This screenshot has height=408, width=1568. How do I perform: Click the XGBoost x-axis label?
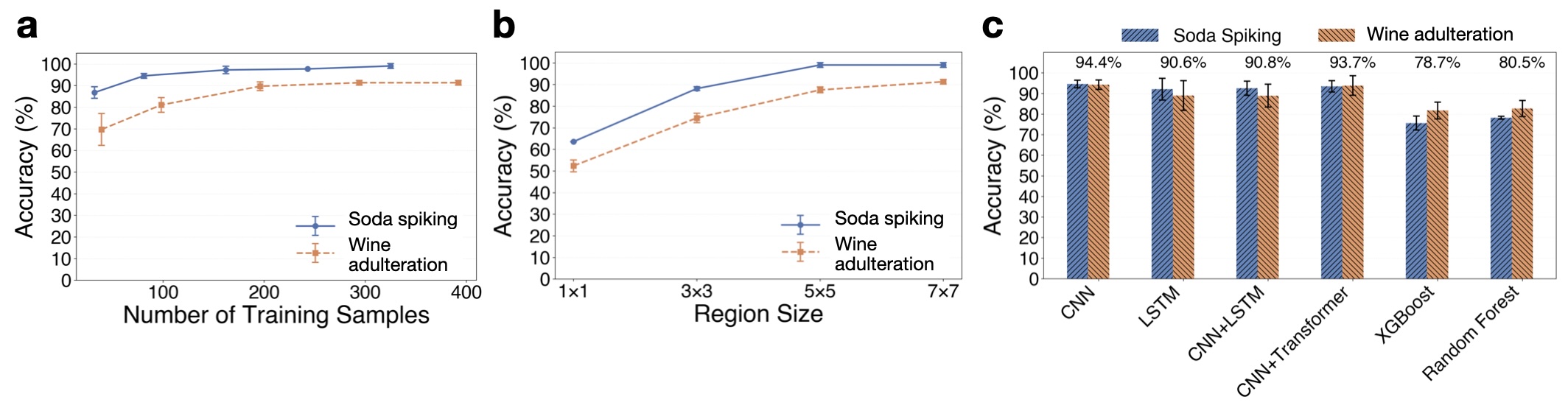1404,315
